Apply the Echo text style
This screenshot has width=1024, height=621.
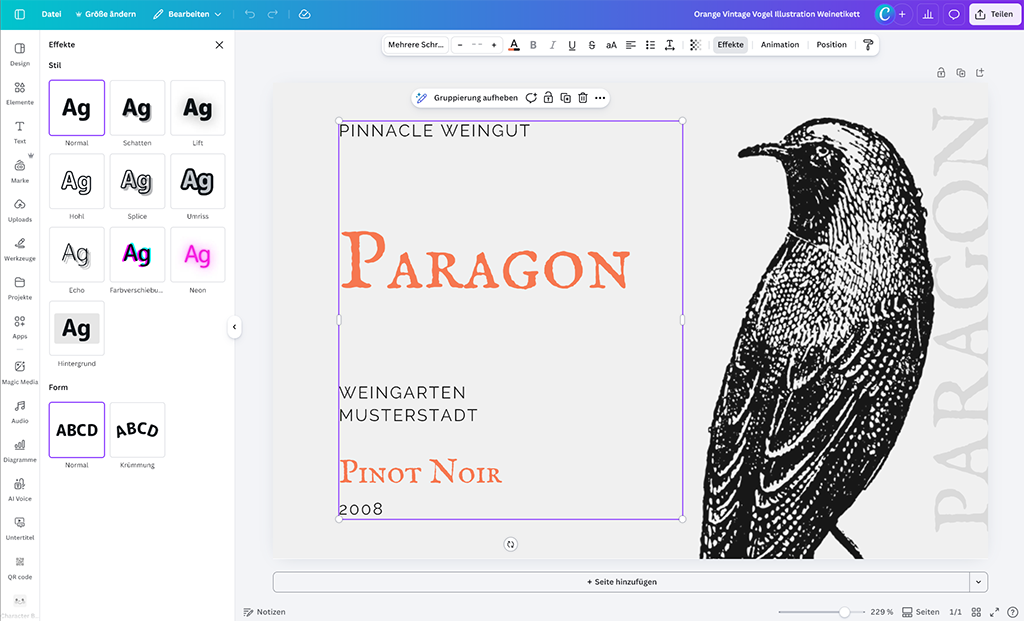tap(76, 255)
